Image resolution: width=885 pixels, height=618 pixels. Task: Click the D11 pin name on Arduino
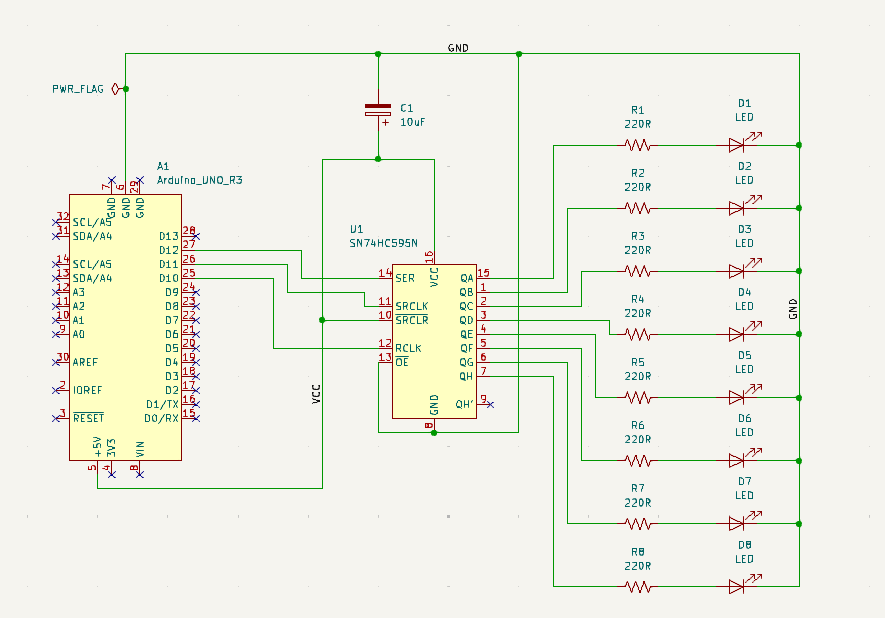[169, 265]
